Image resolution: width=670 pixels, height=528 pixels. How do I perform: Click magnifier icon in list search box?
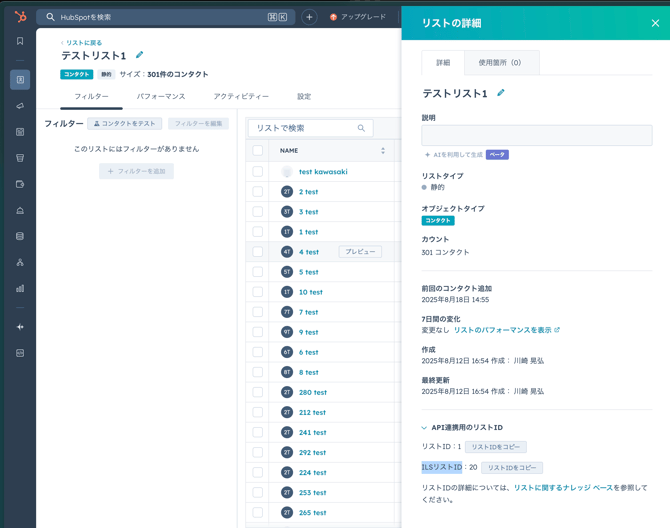pos(361,128)
